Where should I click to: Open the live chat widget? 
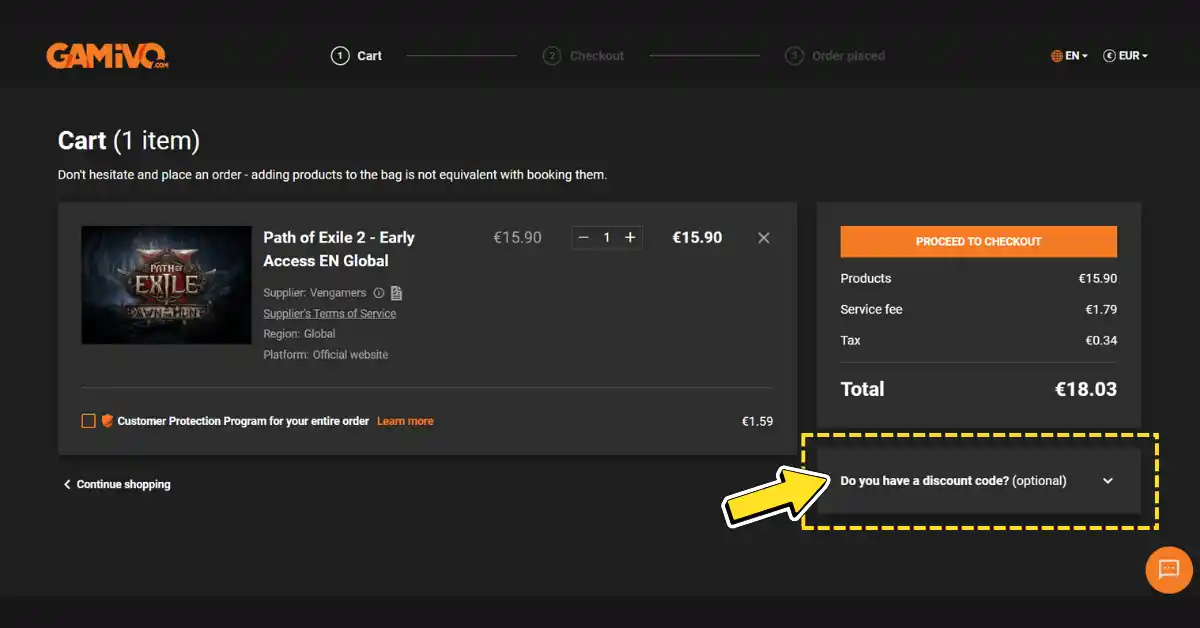pyautogui.click(x=1168, y=569)
